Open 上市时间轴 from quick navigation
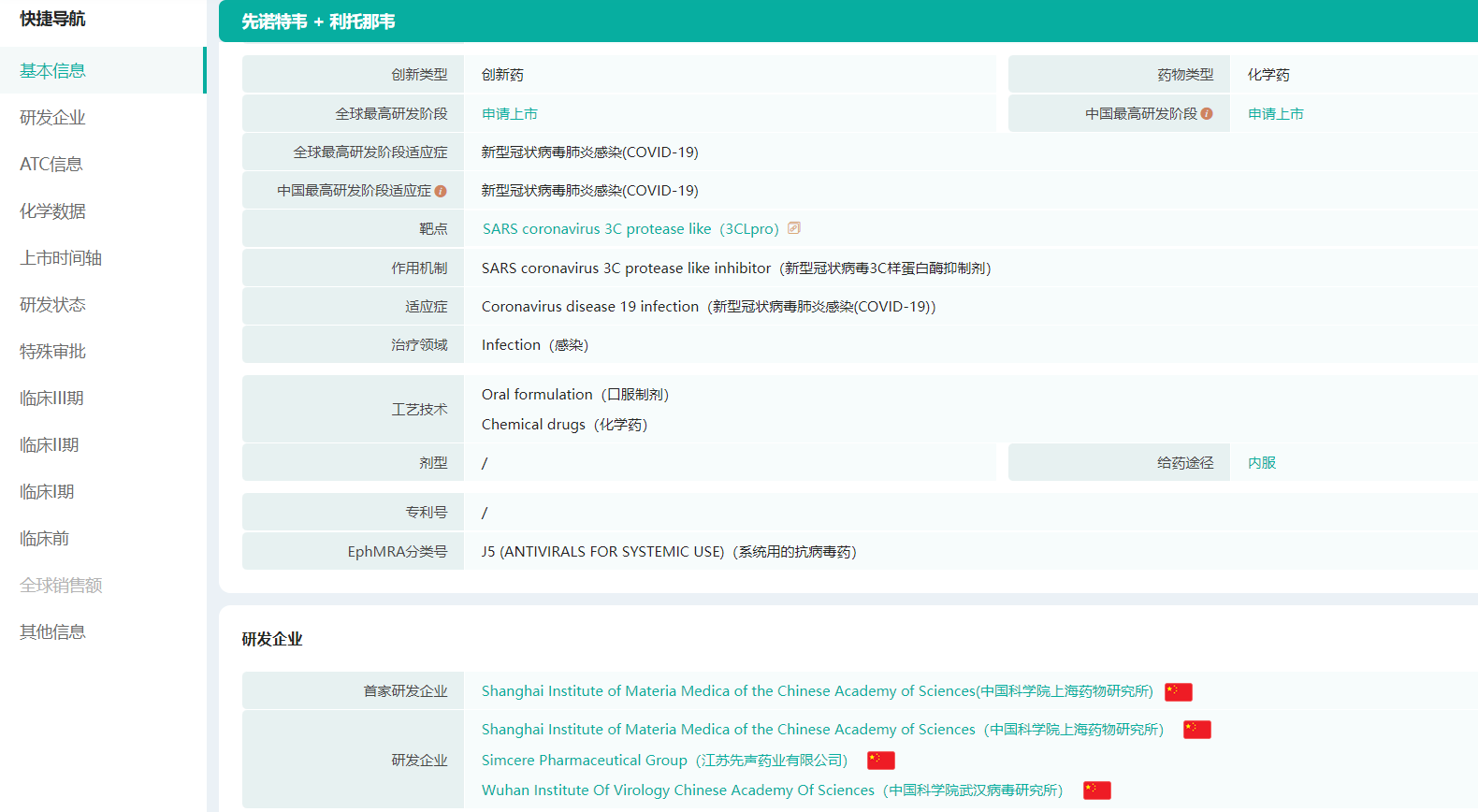Screen dimensions: 1478x812 click(x=61, y=258)
